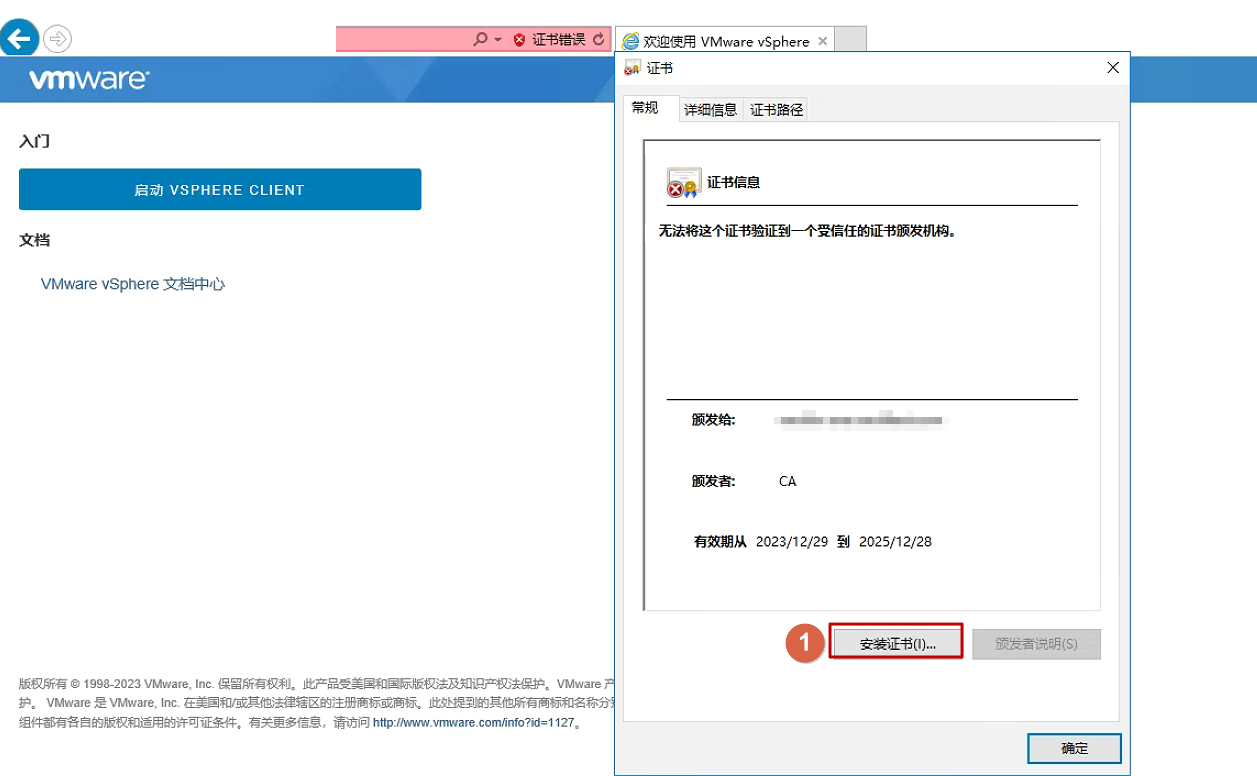Click the browser forward arrow
Image resolution: width=1257 pixels, height=776 pixels.
coord(58,39)
